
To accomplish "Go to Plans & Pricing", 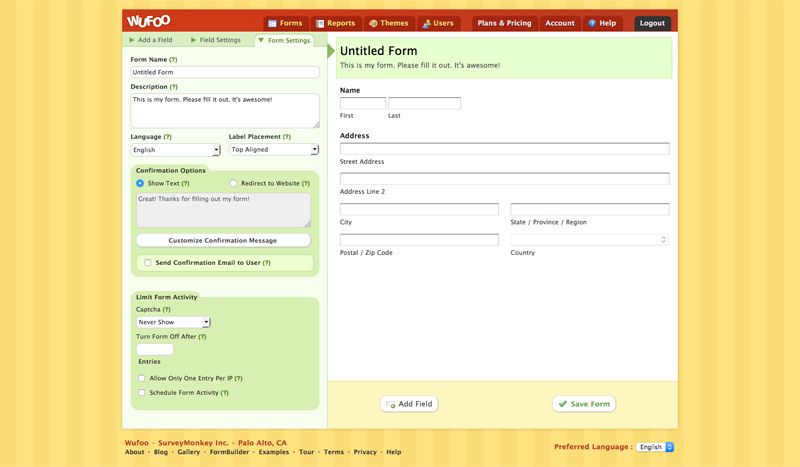I will pos(504,23).
